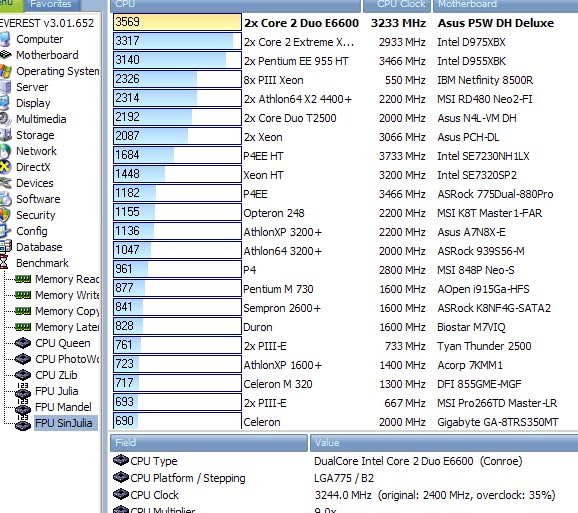Select the Storage tree node
The width and height of the screenshot is (578, 513).
coord(35,135)
